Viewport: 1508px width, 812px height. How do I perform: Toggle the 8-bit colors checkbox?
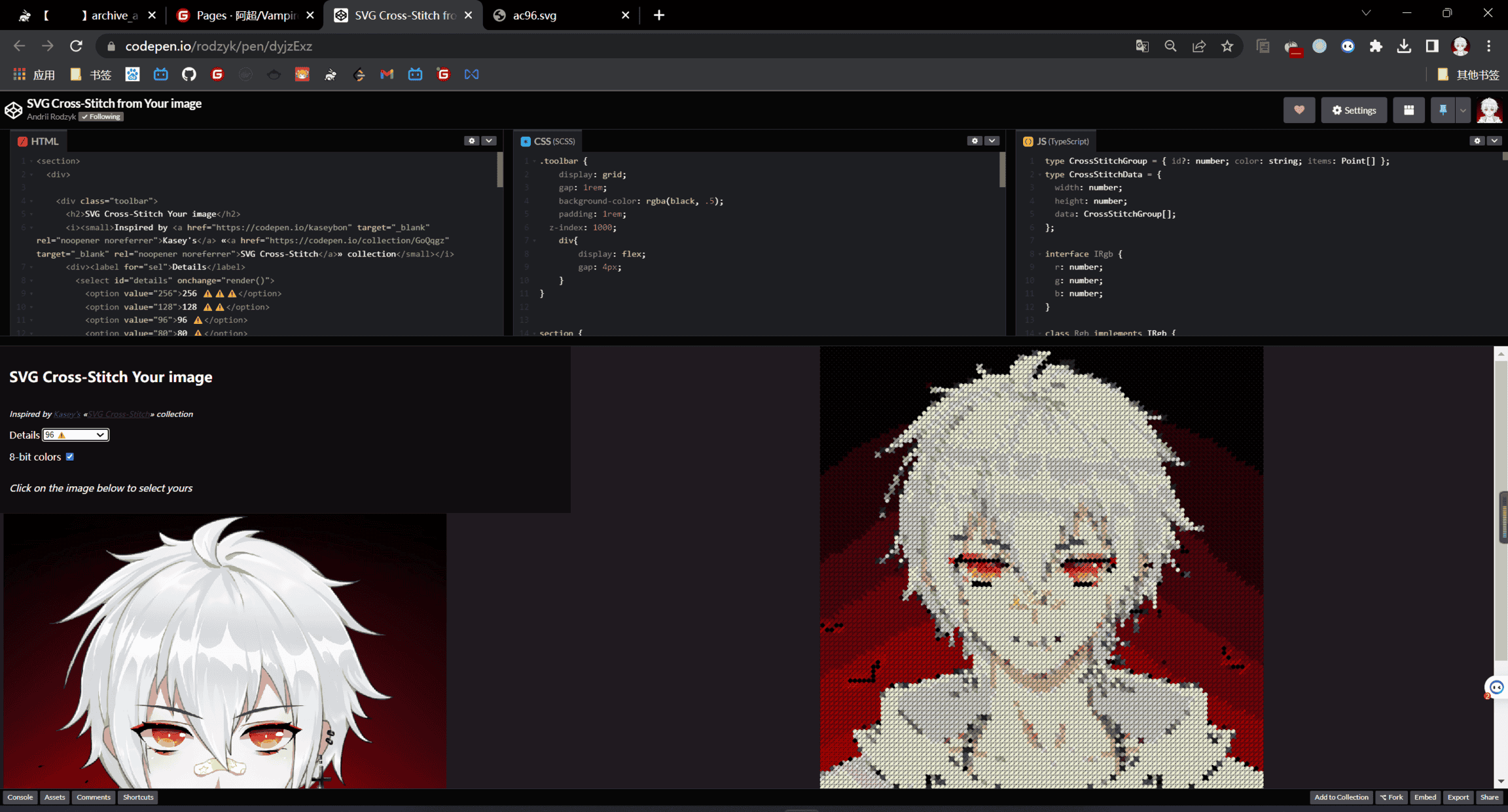(70, 457)
